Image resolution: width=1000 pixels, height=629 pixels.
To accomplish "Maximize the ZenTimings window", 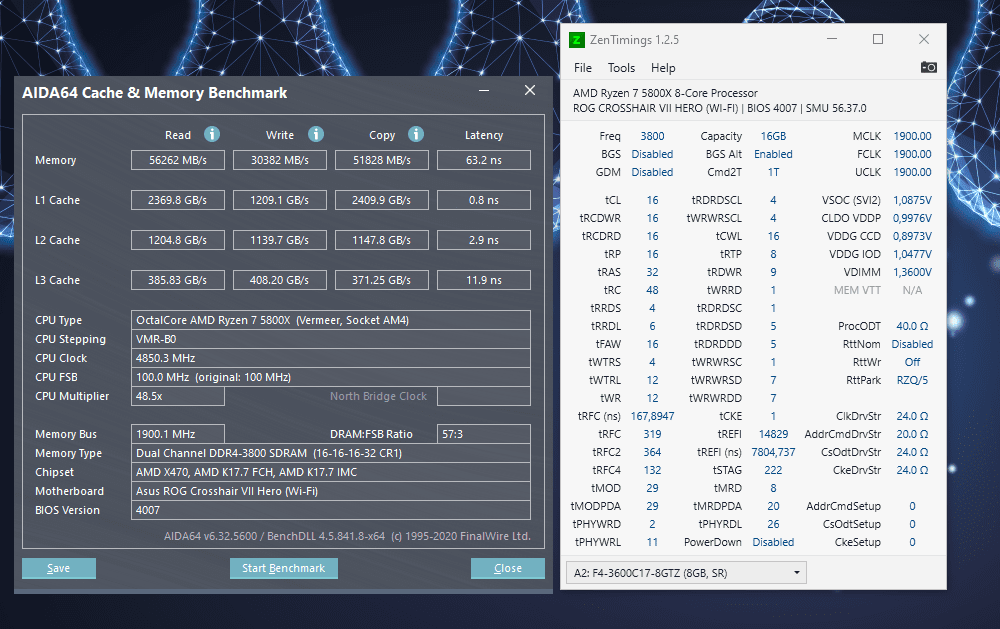I will pyautogui.click(x=878, y=40).
